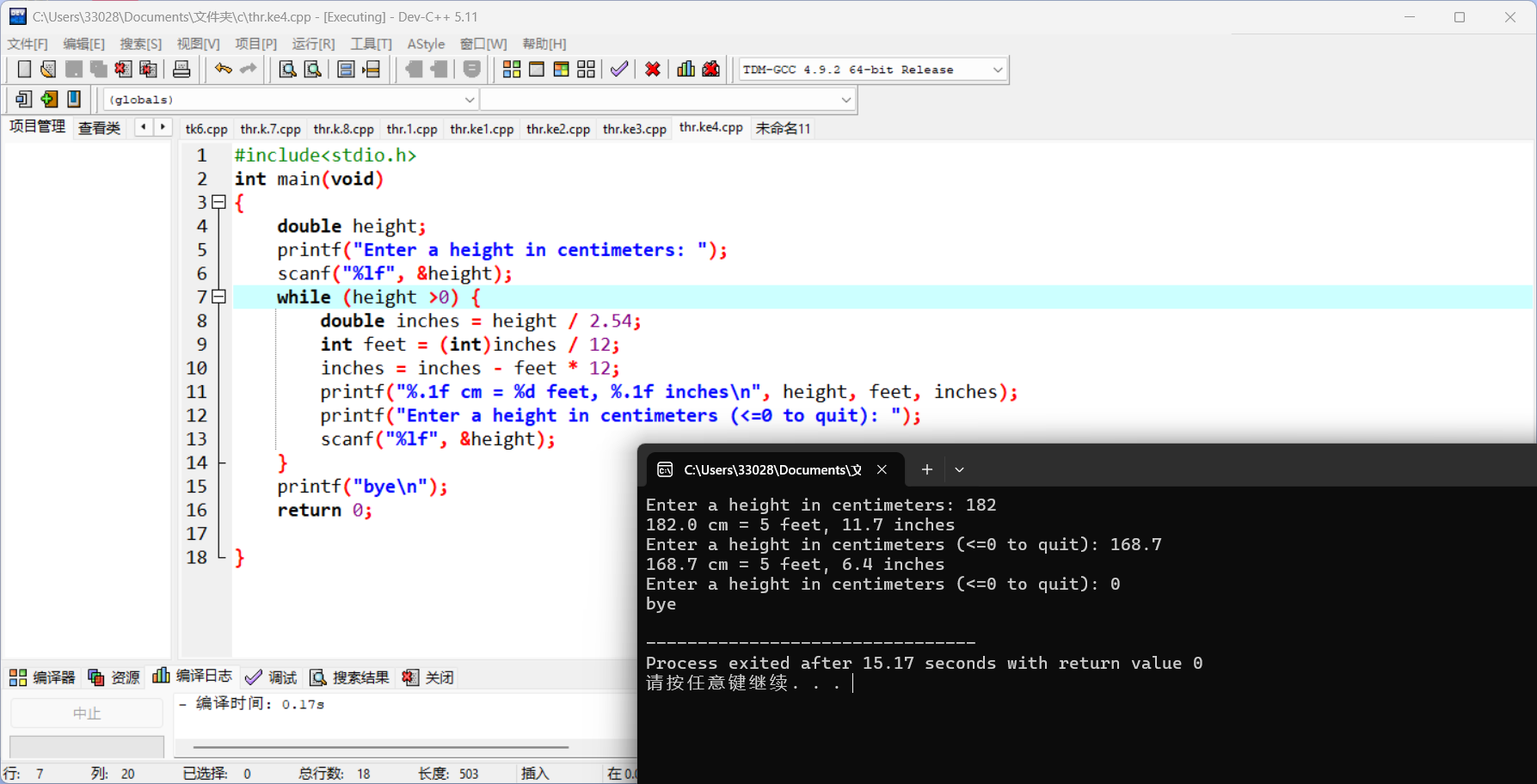Open the AStyle menu
Viewport: 1537px width, 784px height.
pyautogui.click(x=426, y=44)
